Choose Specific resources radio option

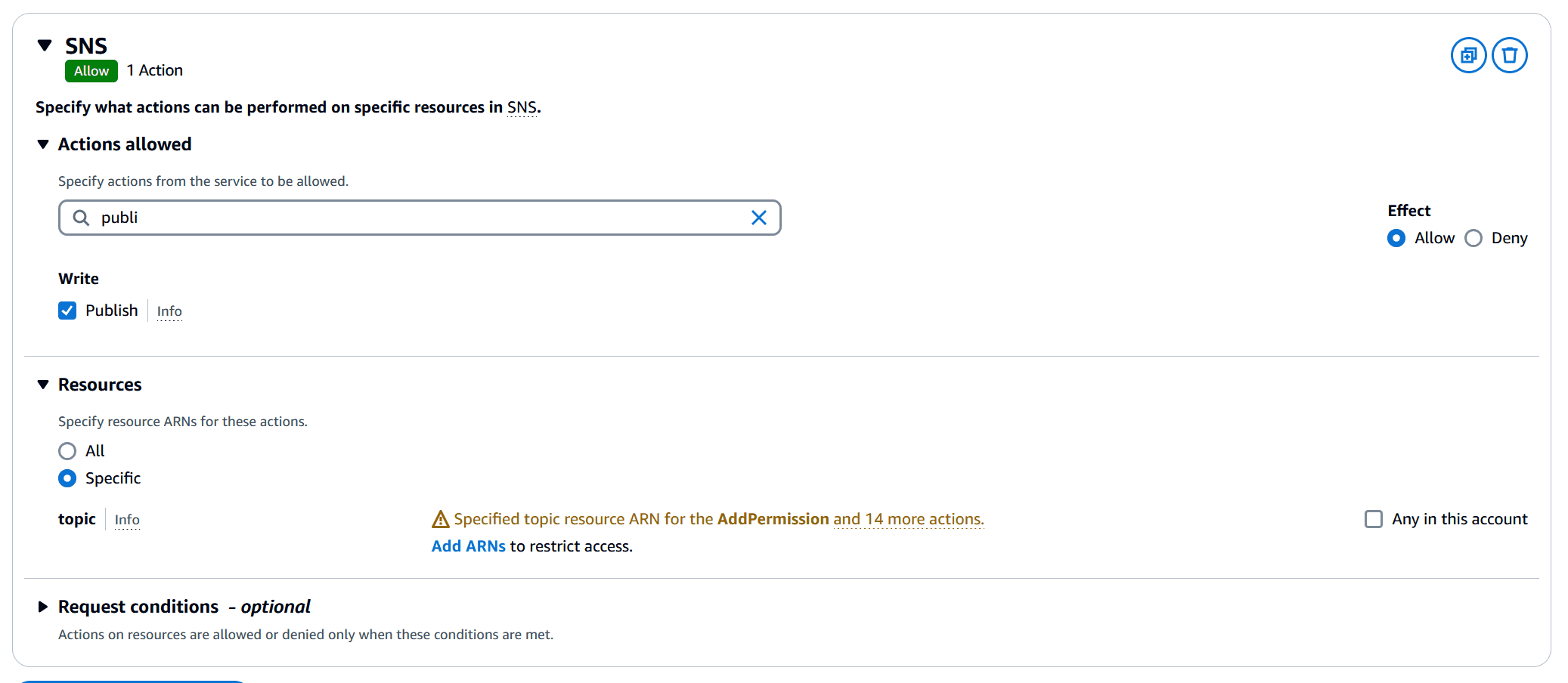coord(67,478)
